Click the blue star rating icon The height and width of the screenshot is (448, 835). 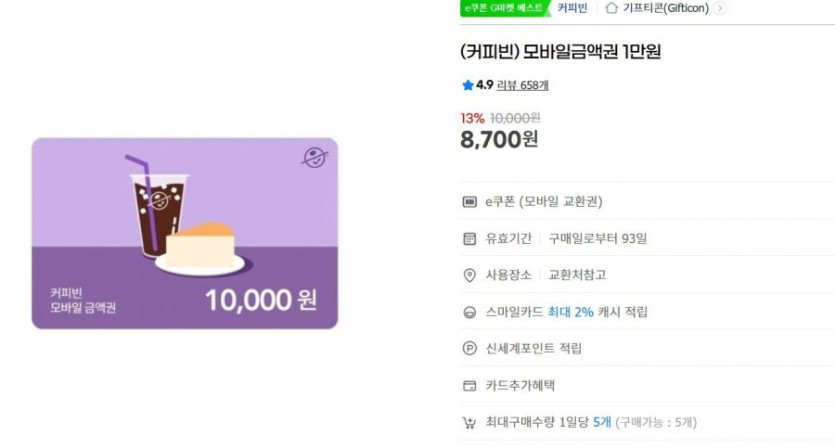[467, 85]
